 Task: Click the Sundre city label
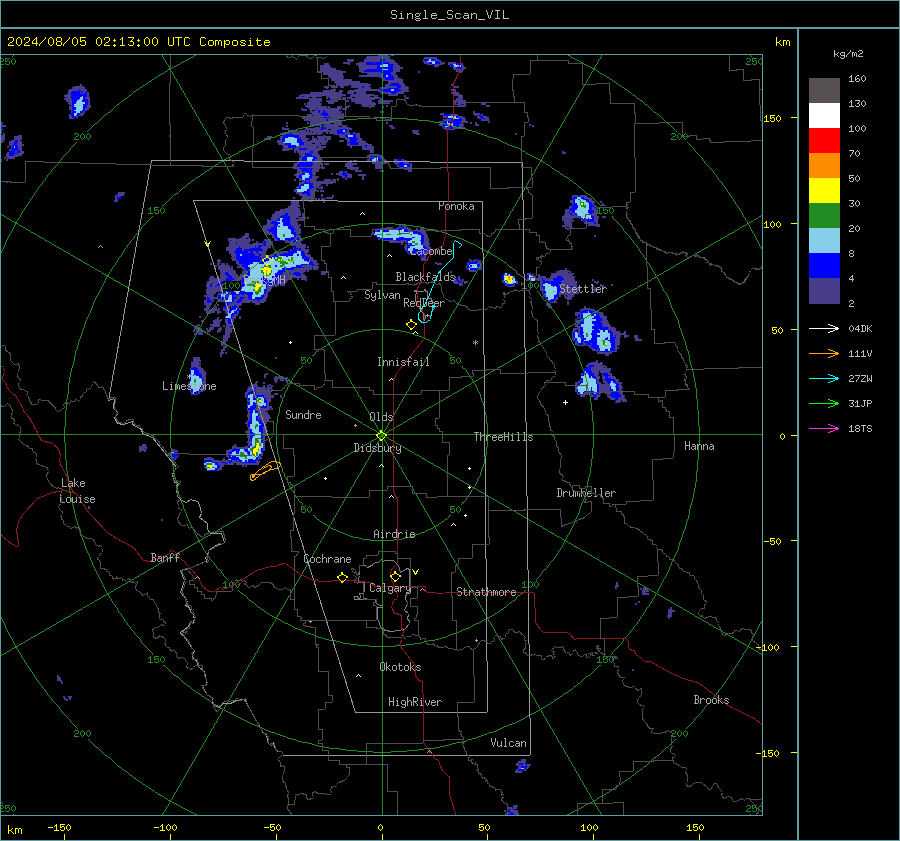[303, 415]
